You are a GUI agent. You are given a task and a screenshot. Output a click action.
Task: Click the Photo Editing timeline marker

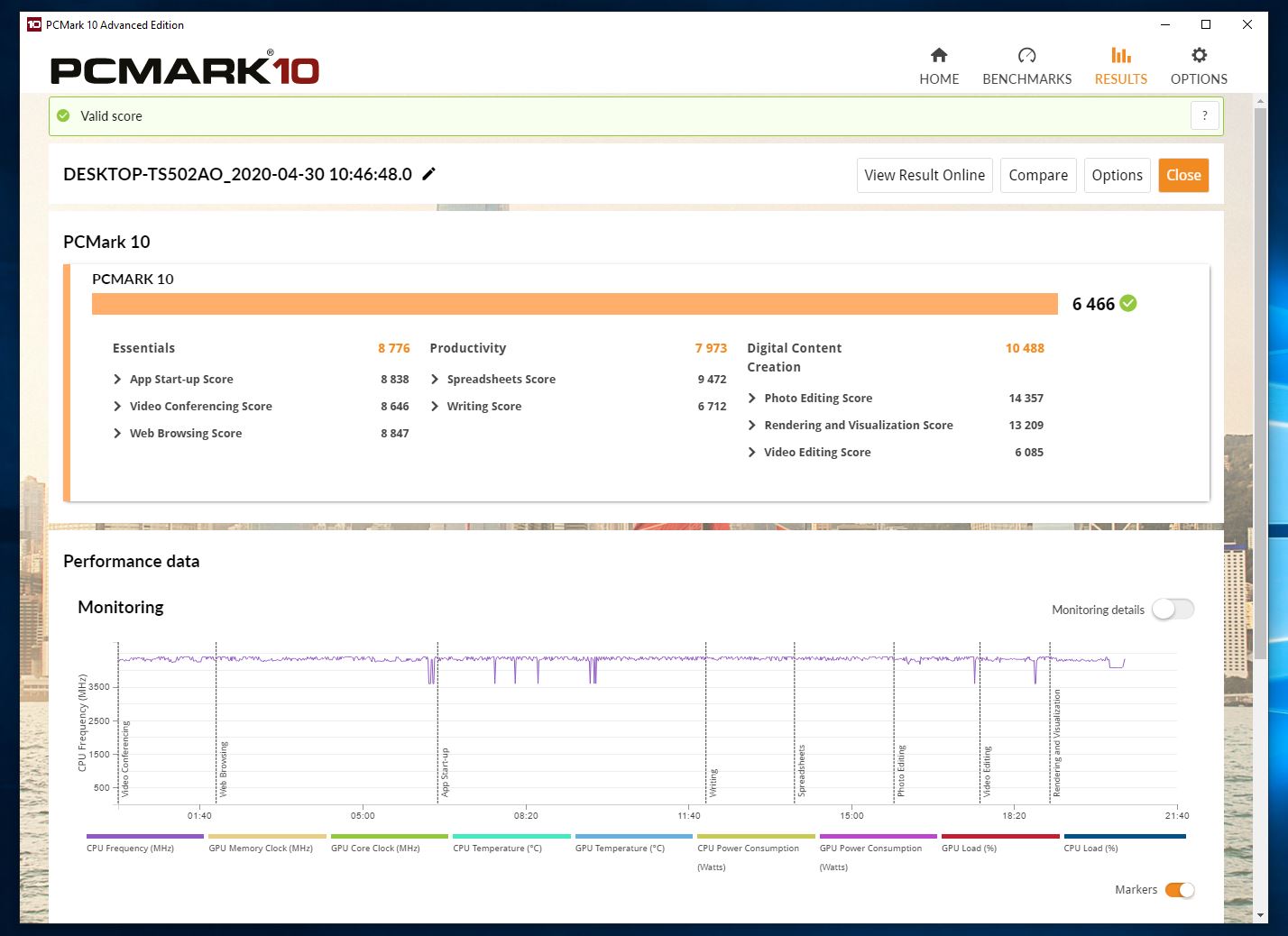tap(900, 770)
